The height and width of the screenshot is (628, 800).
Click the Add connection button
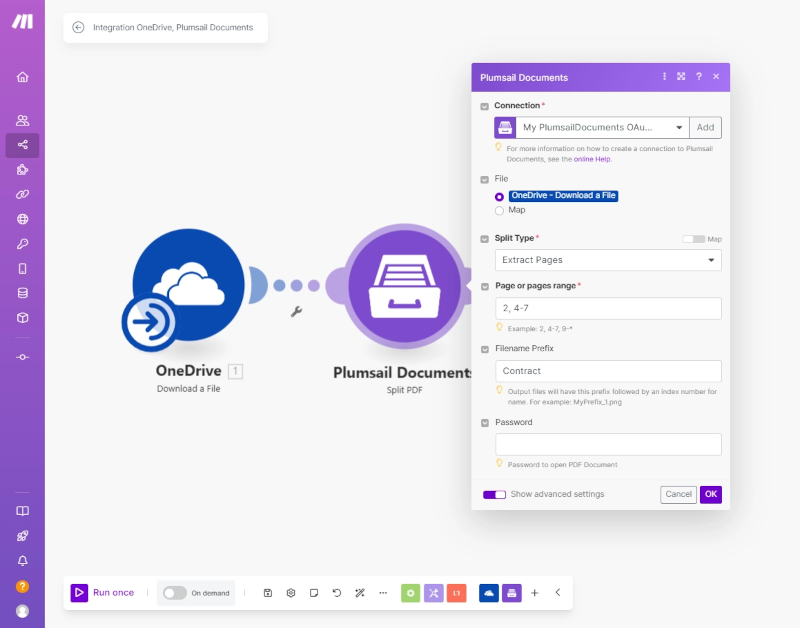click(706, 128)
